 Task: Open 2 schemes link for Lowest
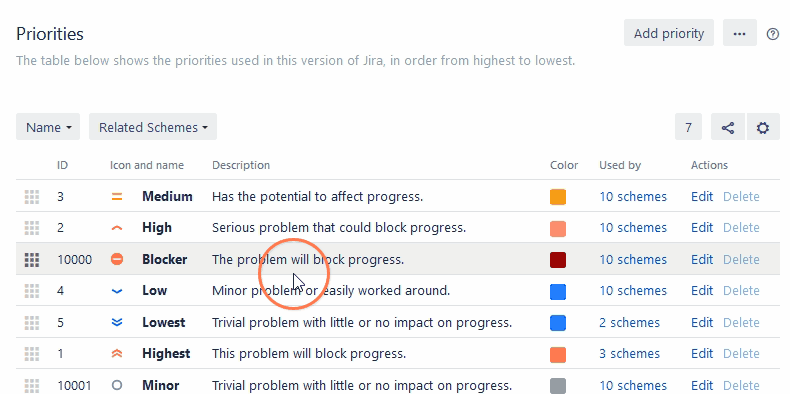pyautogui.click(x=629, y=322)
